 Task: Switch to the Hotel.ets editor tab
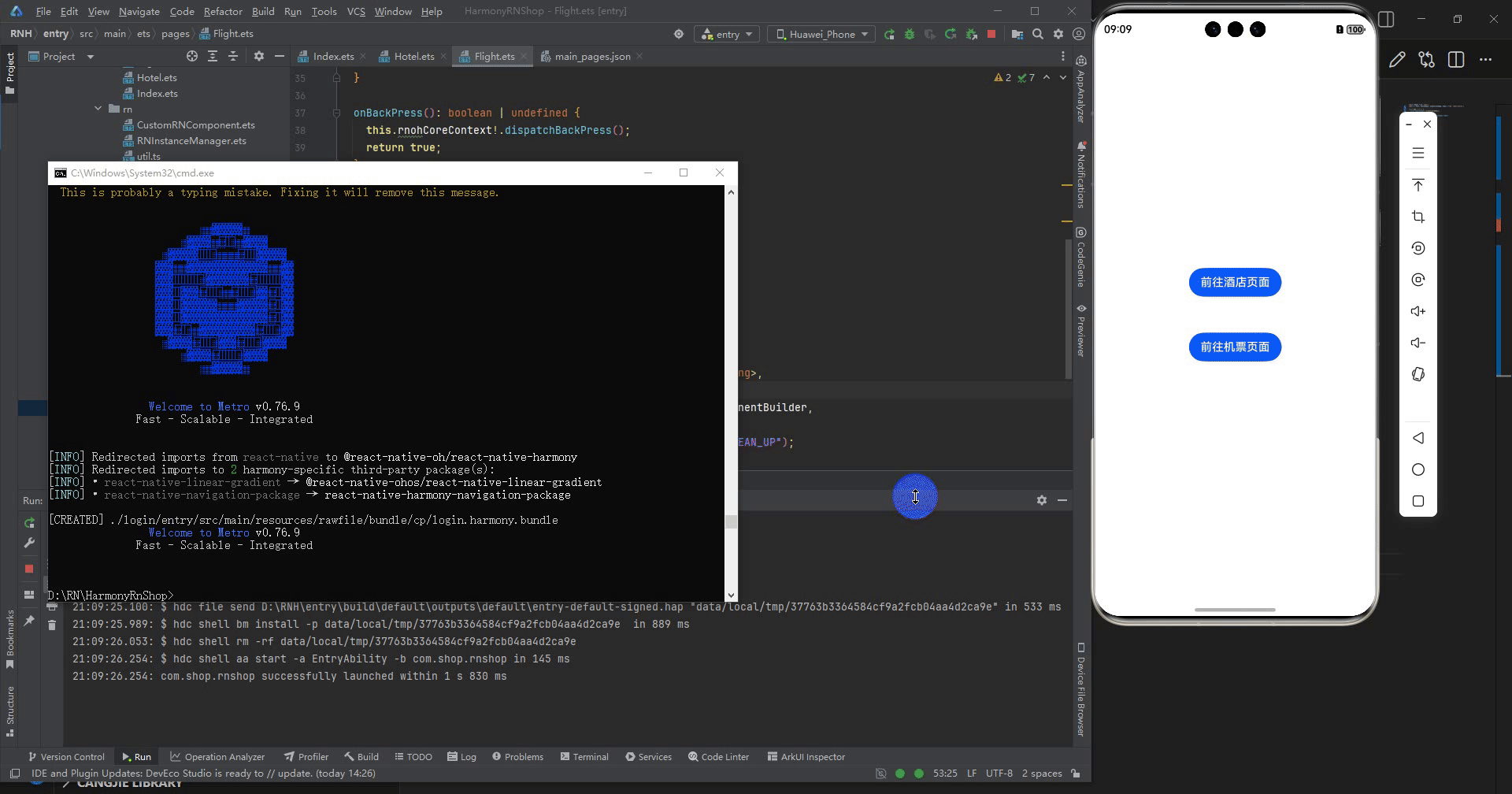click(413, 57)
